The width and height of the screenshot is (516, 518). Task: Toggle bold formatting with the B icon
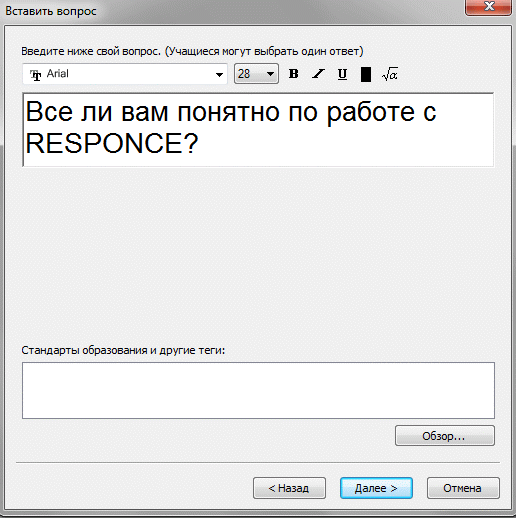(x=294, y=74)
